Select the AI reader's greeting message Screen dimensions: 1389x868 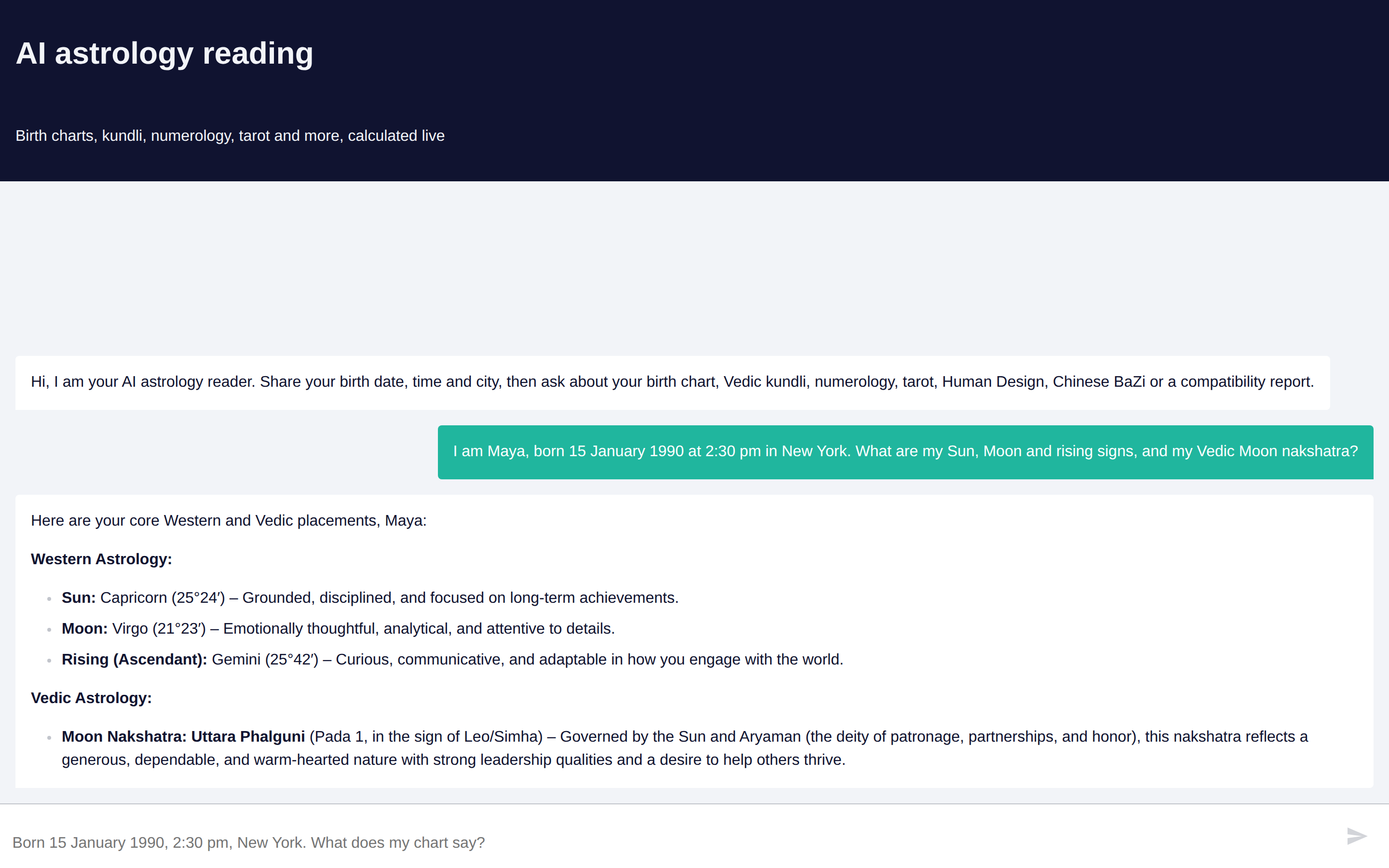coord(672,382)
